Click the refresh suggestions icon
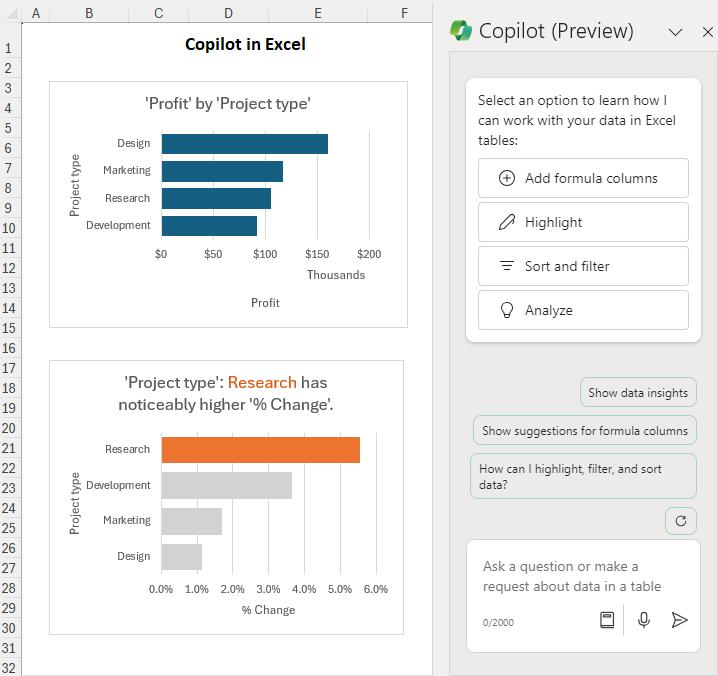 [681, 521]
